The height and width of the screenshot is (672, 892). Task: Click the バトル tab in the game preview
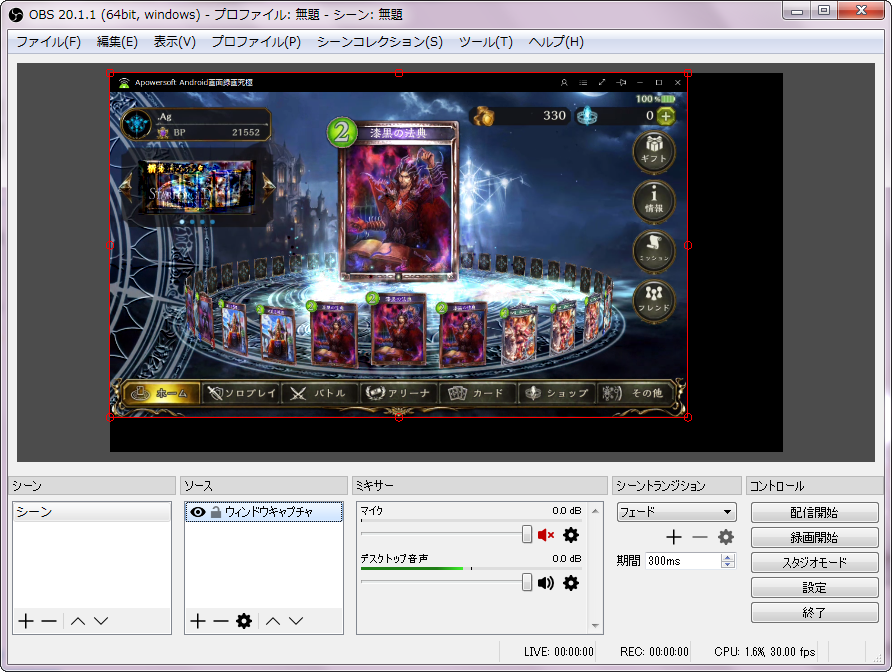tap(320, 393)
